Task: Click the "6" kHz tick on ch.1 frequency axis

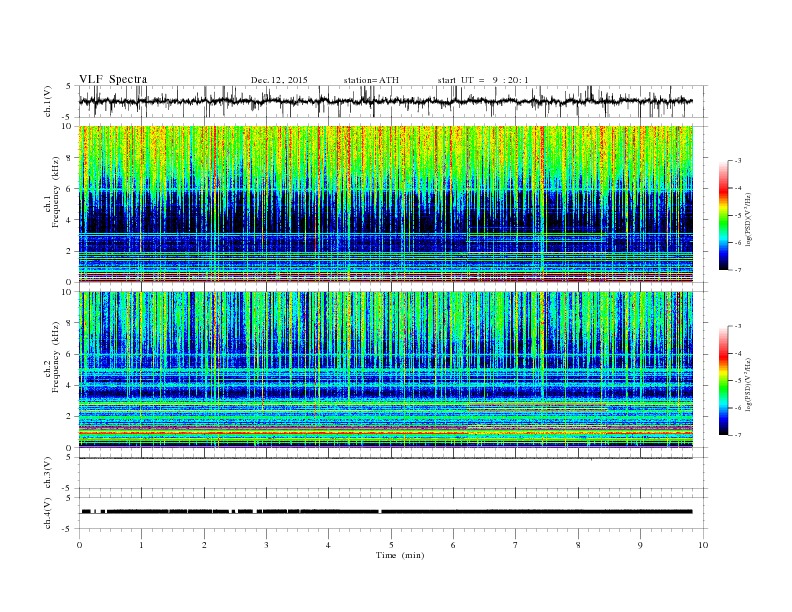Action: [69, 189]
